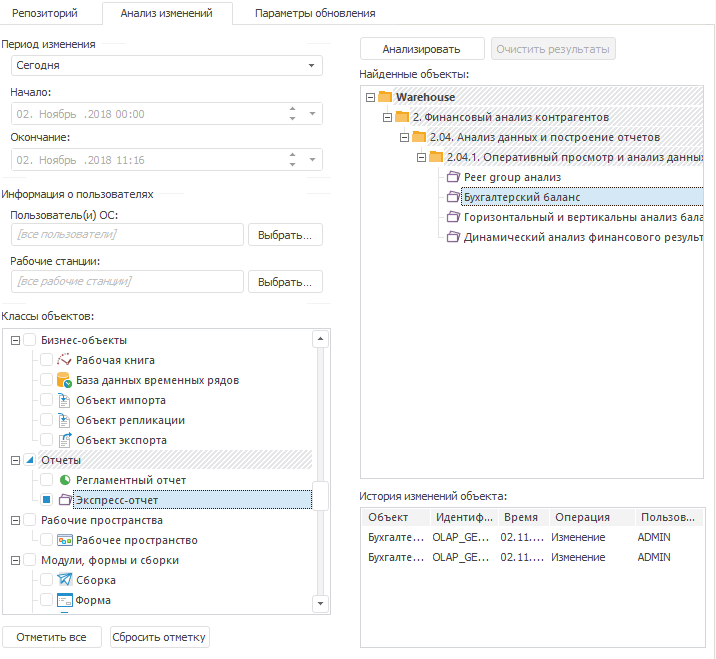The image size is (716, 659).
Task: Toggle the Экспресс-отчет checkbox
Action: click(x=46, y=500)
